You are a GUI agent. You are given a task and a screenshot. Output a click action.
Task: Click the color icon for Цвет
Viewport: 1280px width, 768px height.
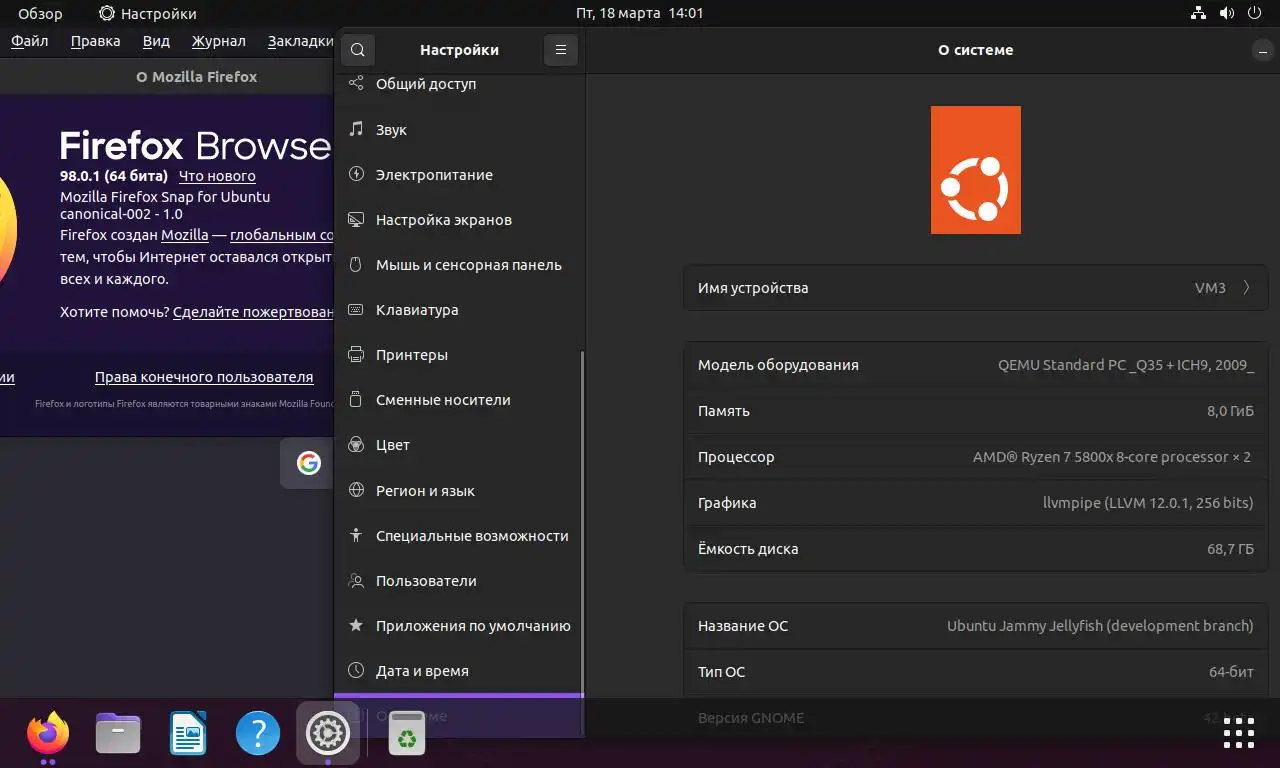click(x=355, y=445)
